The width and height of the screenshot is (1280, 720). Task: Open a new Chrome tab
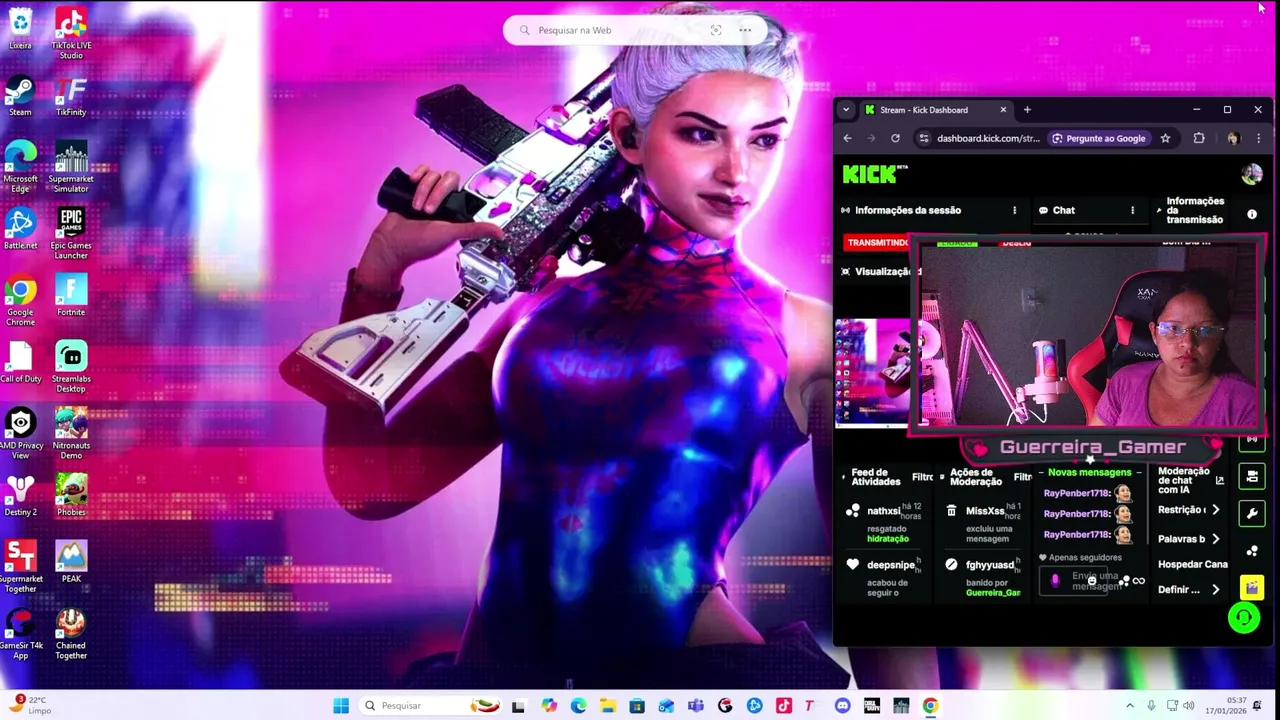(x=1027, y=110)
